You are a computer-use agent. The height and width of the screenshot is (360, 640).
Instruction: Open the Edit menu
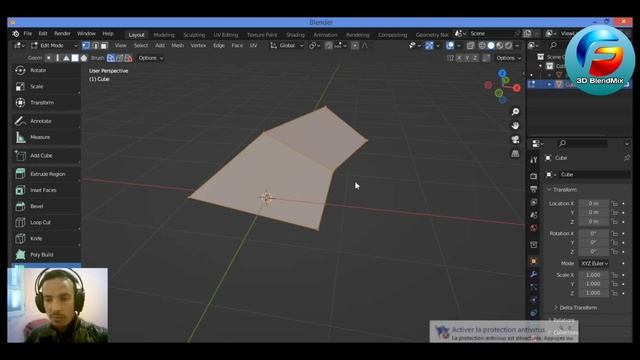(x=43, y=33)
